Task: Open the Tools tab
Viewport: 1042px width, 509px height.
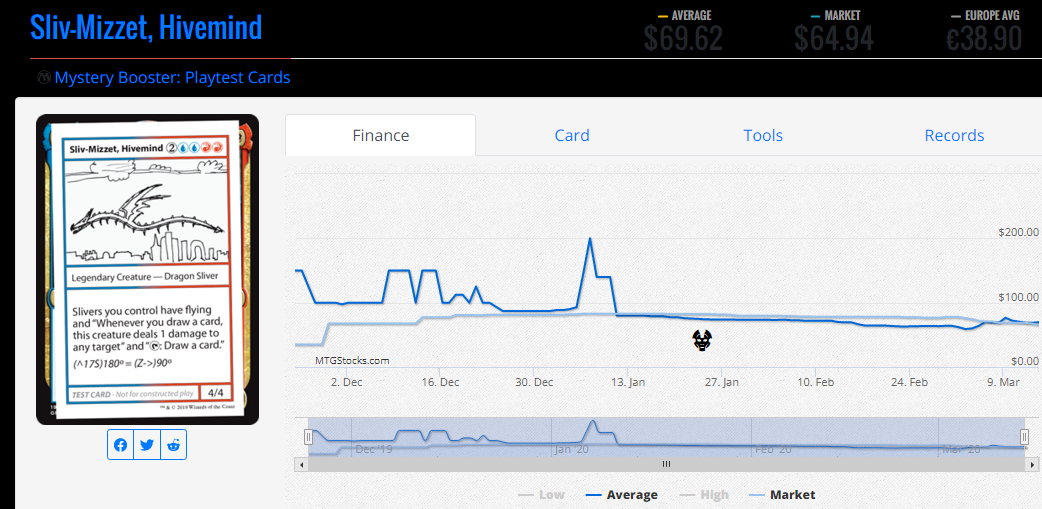Action: [x=763, y=136]
